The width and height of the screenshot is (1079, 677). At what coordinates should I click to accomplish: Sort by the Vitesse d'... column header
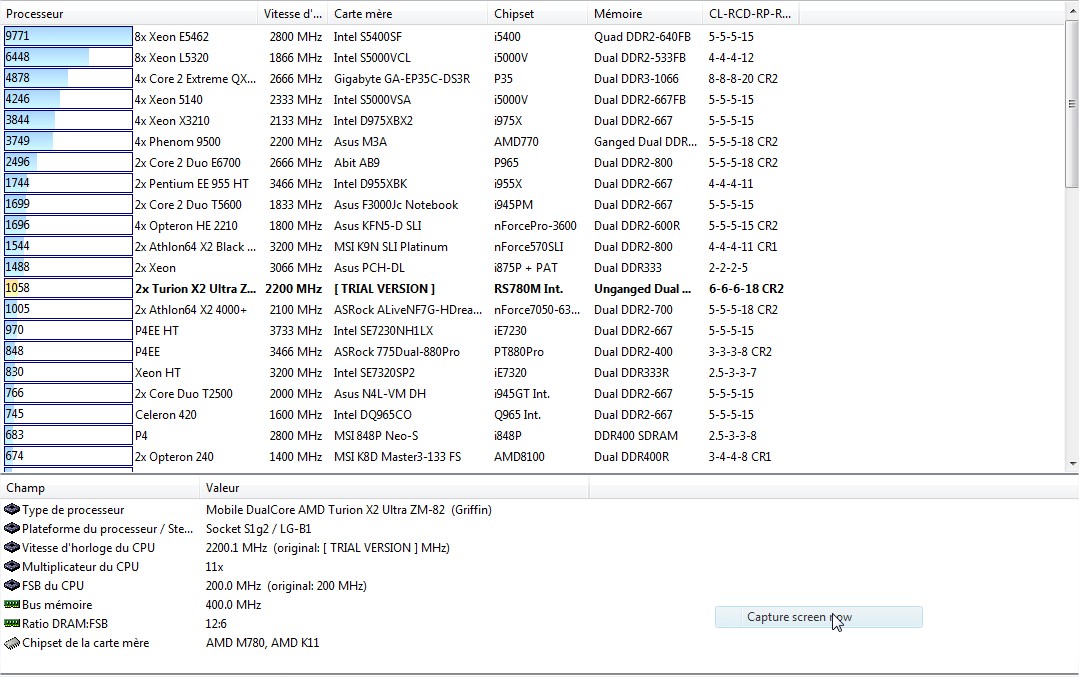coord(293,14)
